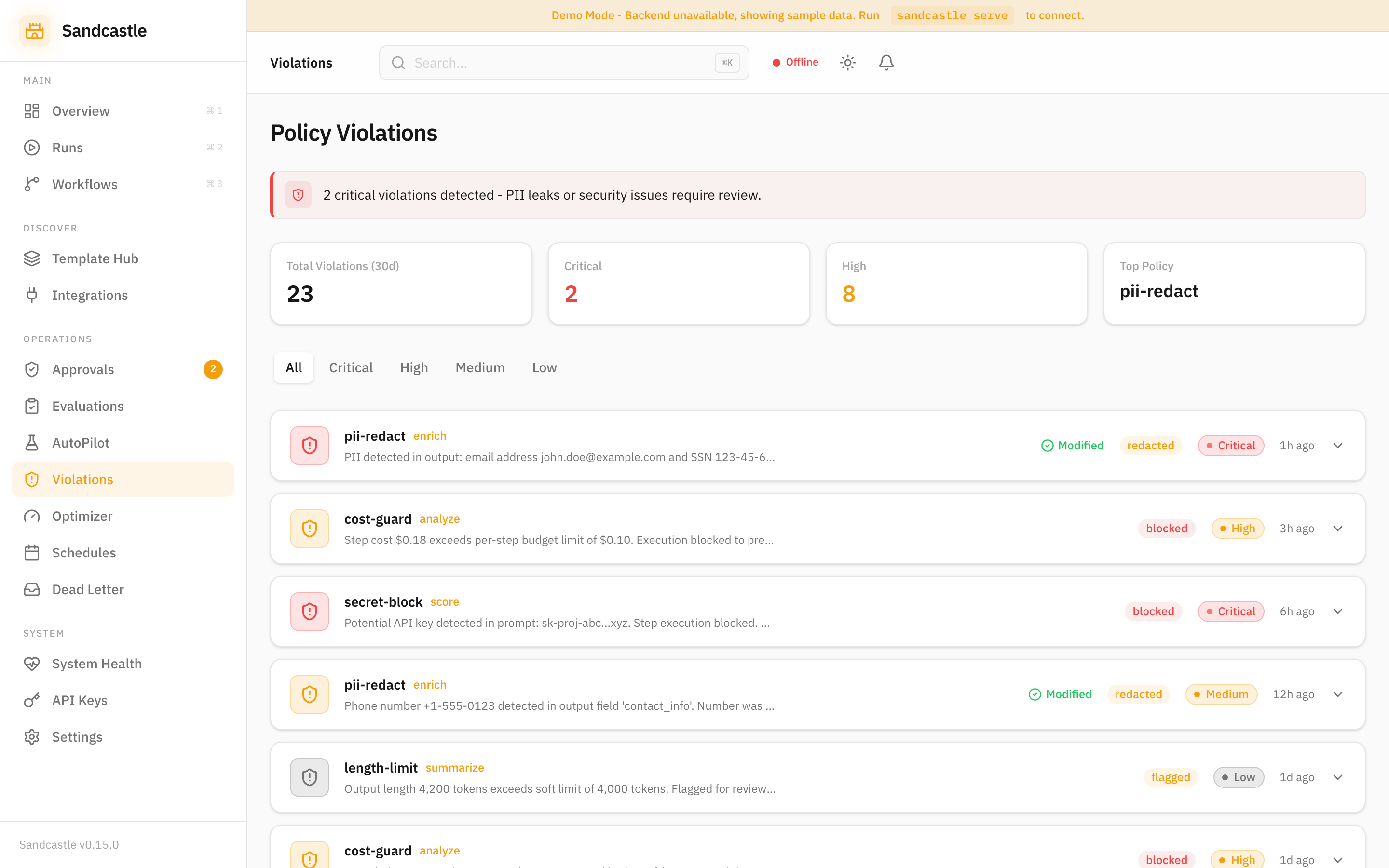Select the All violations tab
The width and height of the screenshot is (1389, 868).
click(293, 367)
